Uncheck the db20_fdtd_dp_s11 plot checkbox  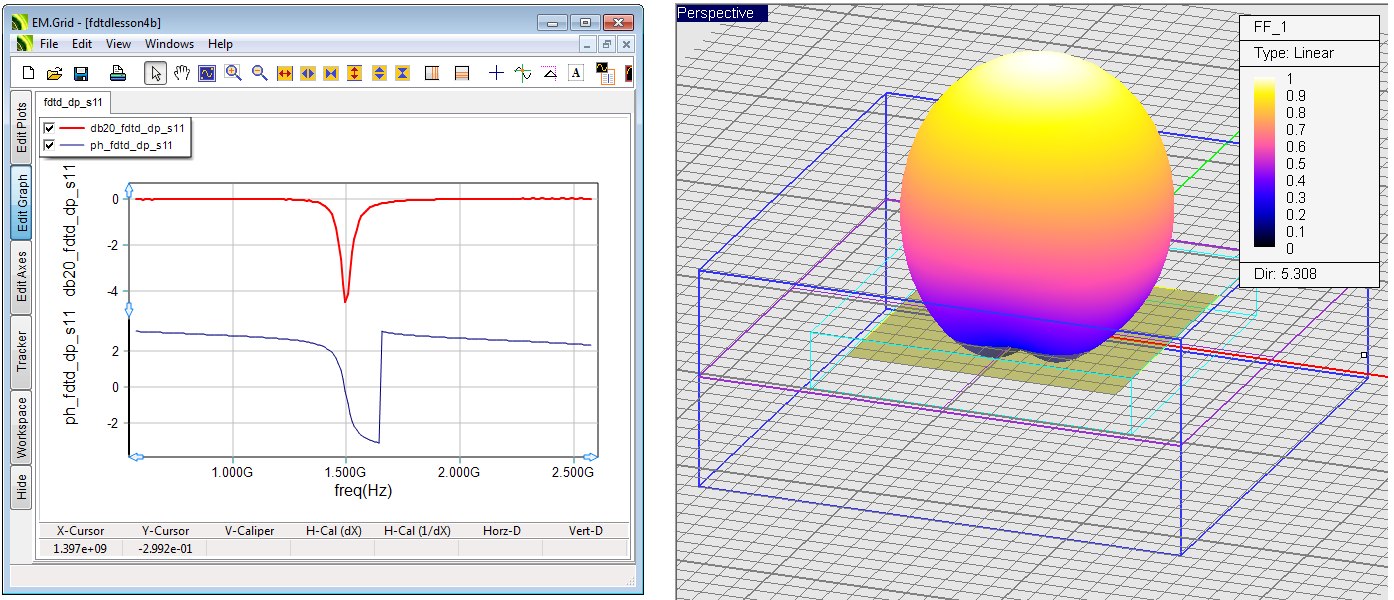point(49,128)
